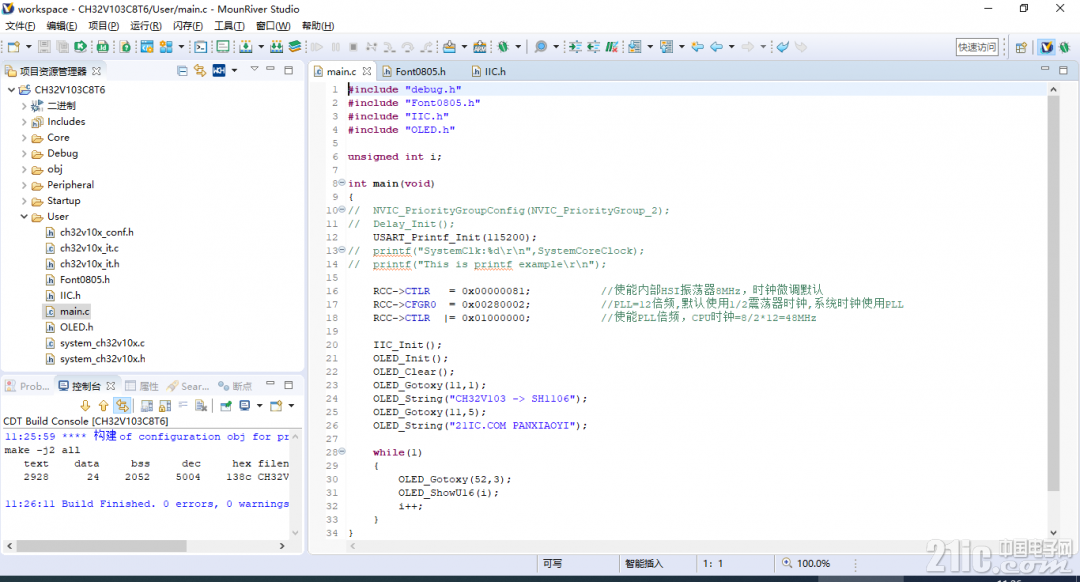Switch to the Debug perspective bug icon
Screen dimensions: 1080x582
click(x=1065, y=47)
